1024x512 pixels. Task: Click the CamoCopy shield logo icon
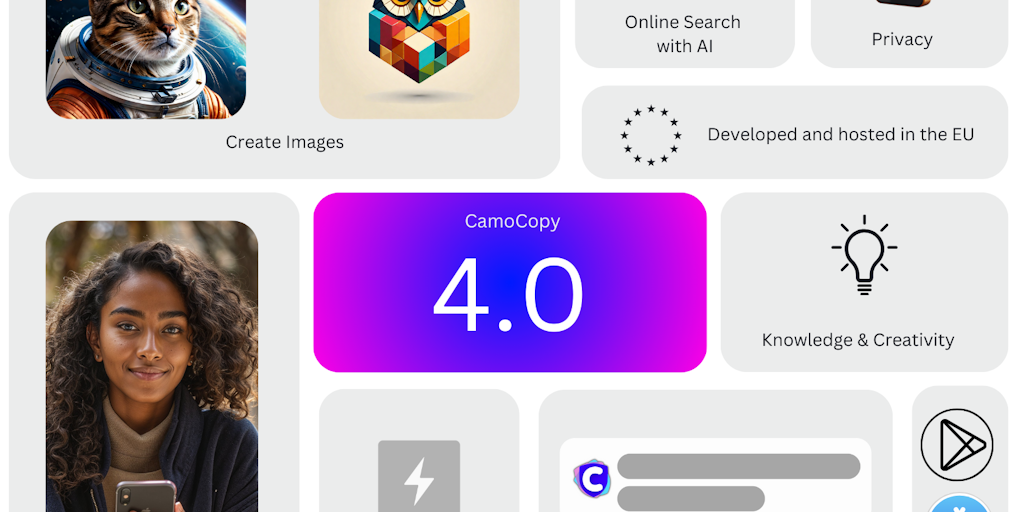(x=592, y=479)
